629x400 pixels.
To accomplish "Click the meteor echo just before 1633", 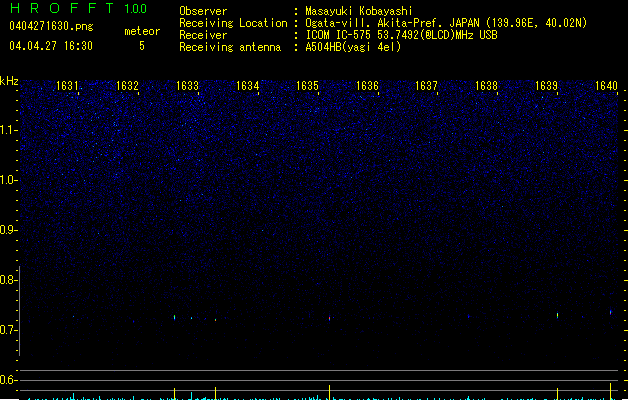I will pos(174,317).
